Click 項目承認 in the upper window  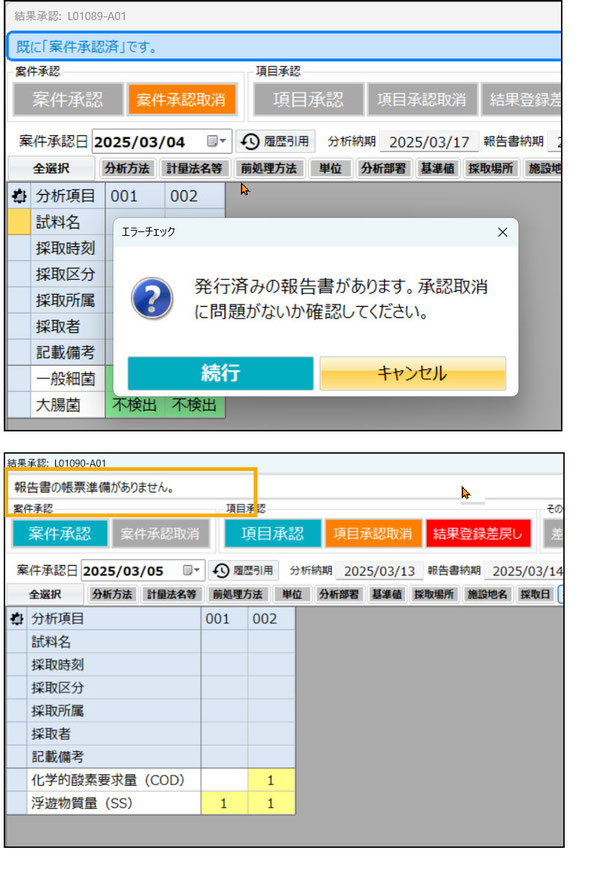(x=308, y=99)
